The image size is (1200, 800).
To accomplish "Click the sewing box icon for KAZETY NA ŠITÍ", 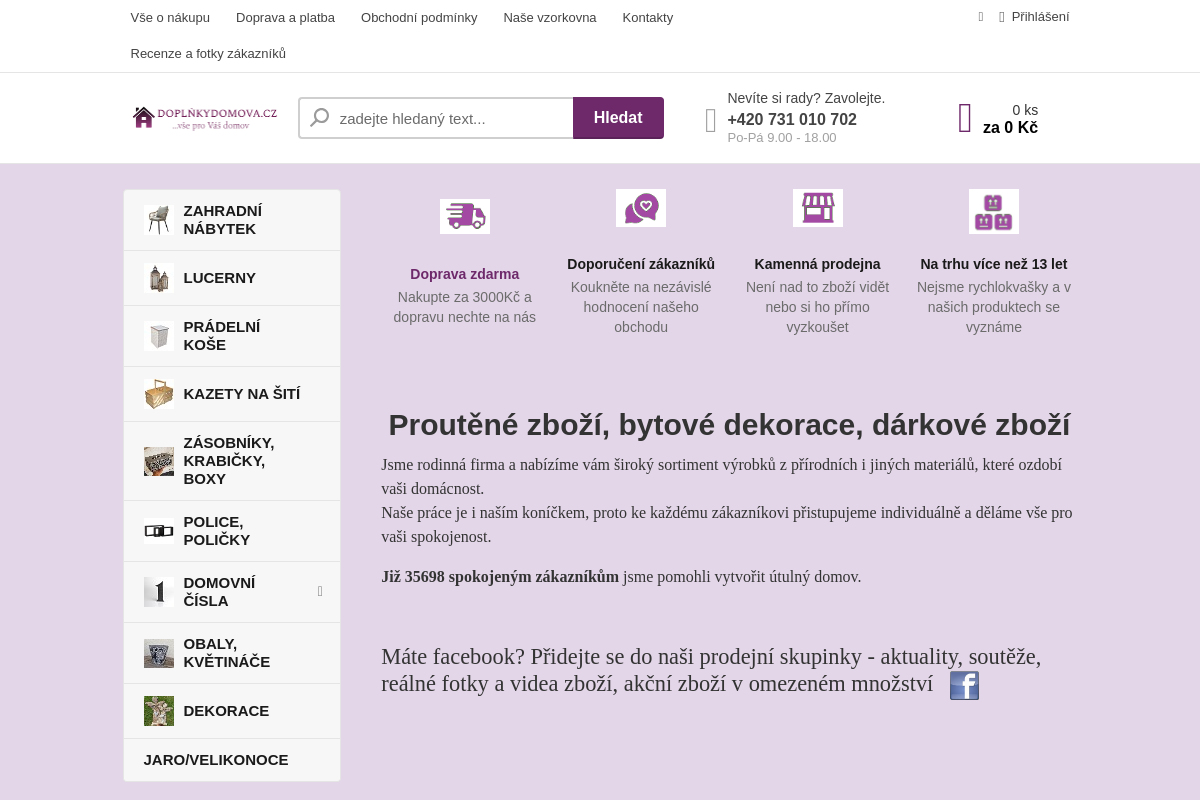I will coord(158,393).
